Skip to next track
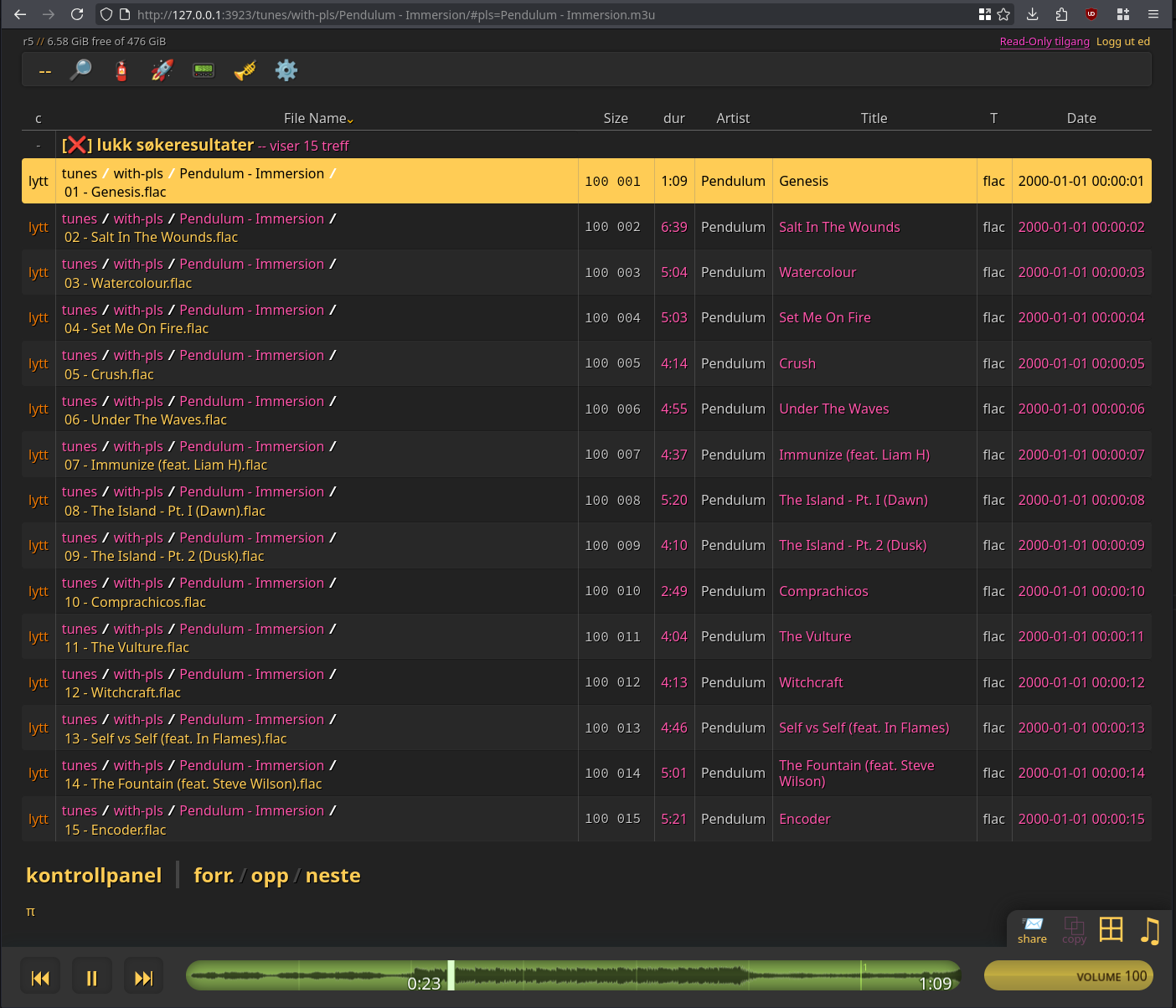Image resolution: width=1176 pixels, height=1008 pixels. [144, 978]
